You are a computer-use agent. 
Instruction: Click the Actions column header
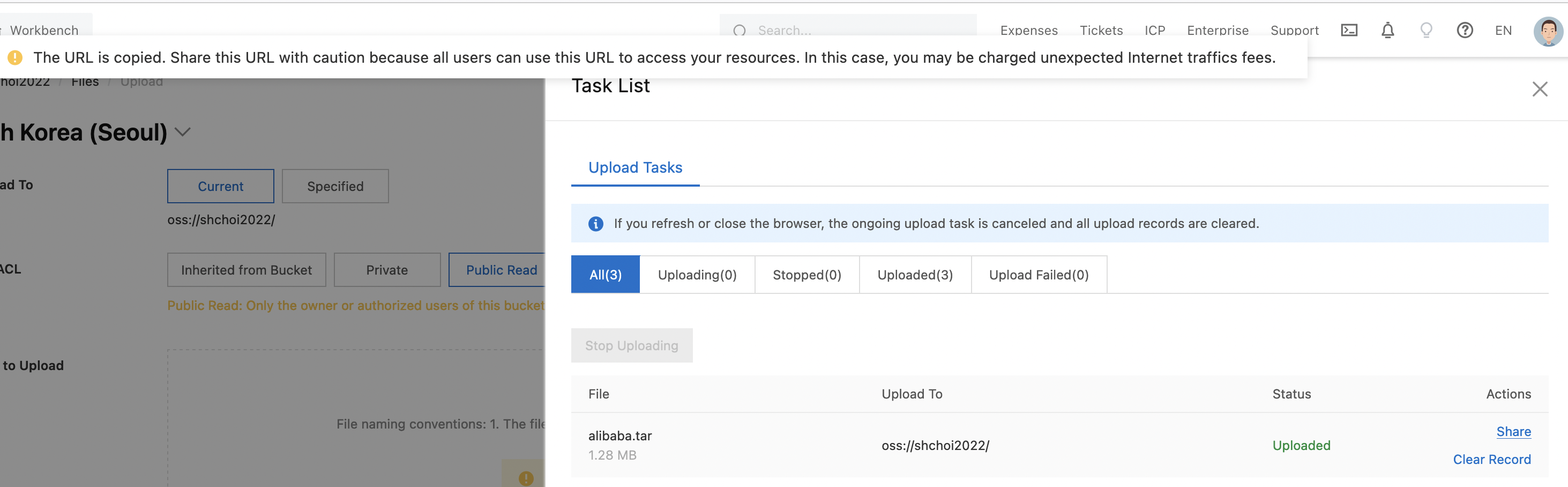click(x=1508, y=394)
